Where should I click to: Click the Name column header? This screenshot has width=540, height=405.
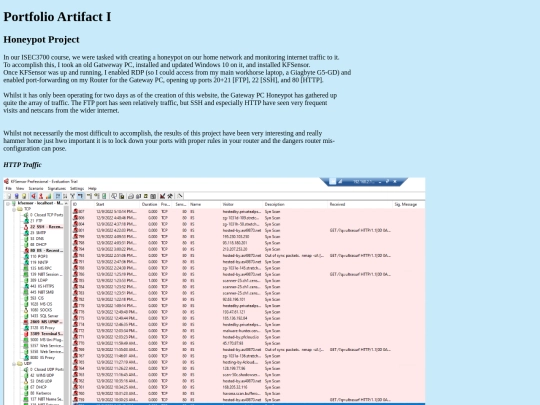point(205,204)
